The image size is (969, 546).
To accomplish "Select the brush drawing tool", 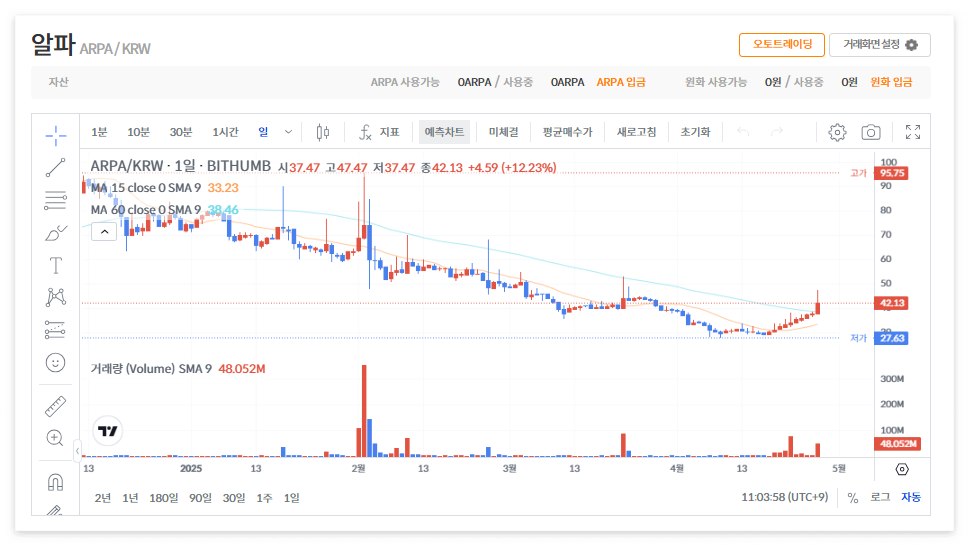I will 56,233.
